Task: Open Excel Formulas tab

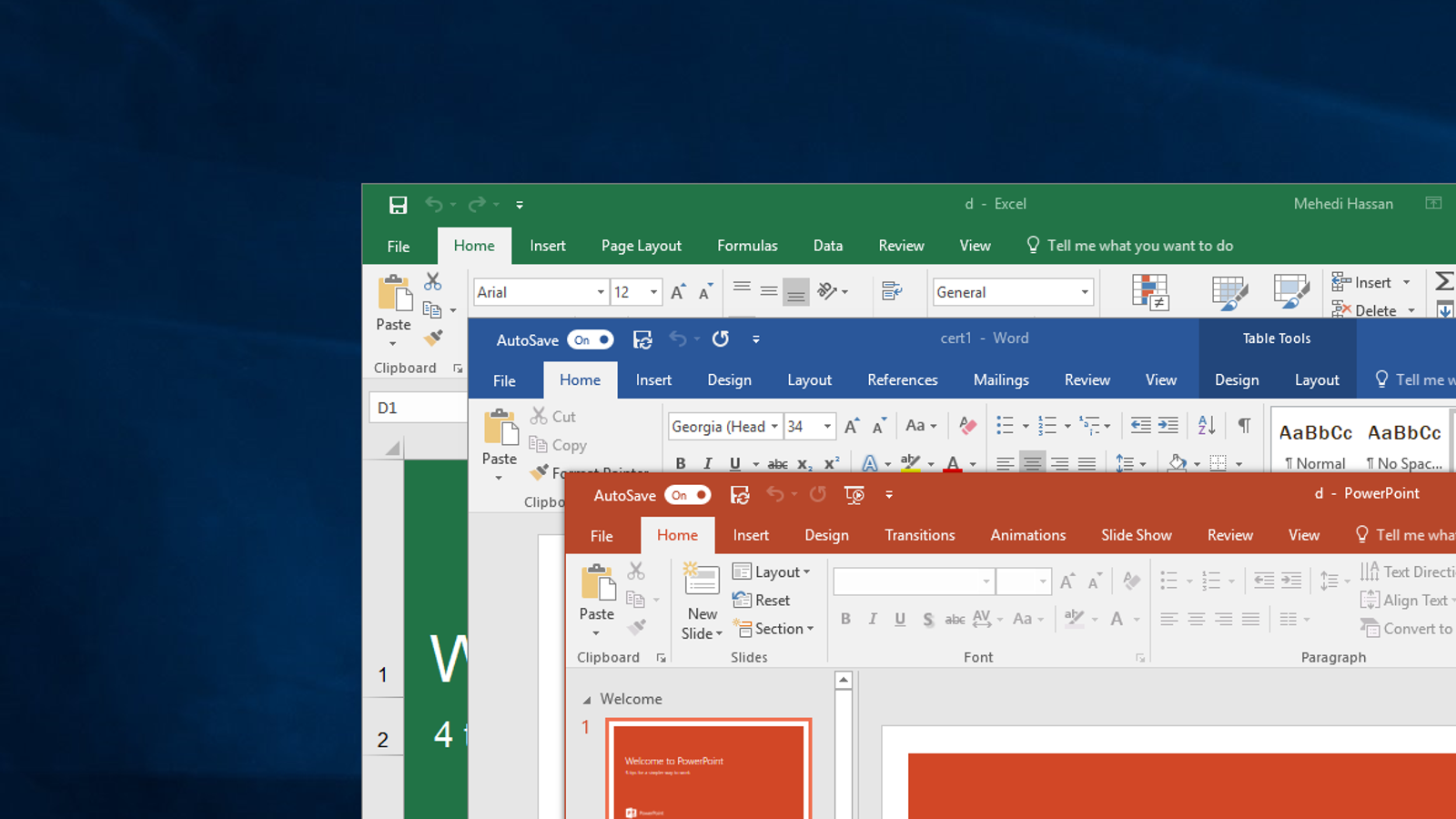Action: tap(747, 246)
